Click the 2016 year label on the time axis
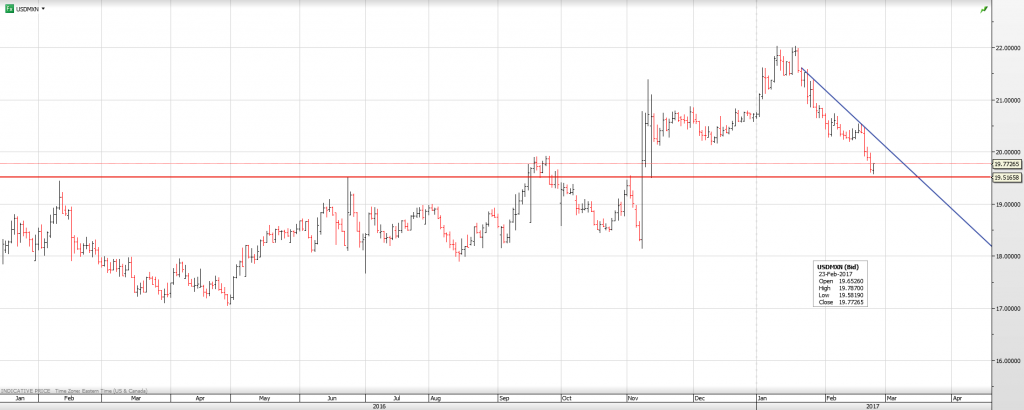Screen dimensions: 1024x410 coord(379,405)
